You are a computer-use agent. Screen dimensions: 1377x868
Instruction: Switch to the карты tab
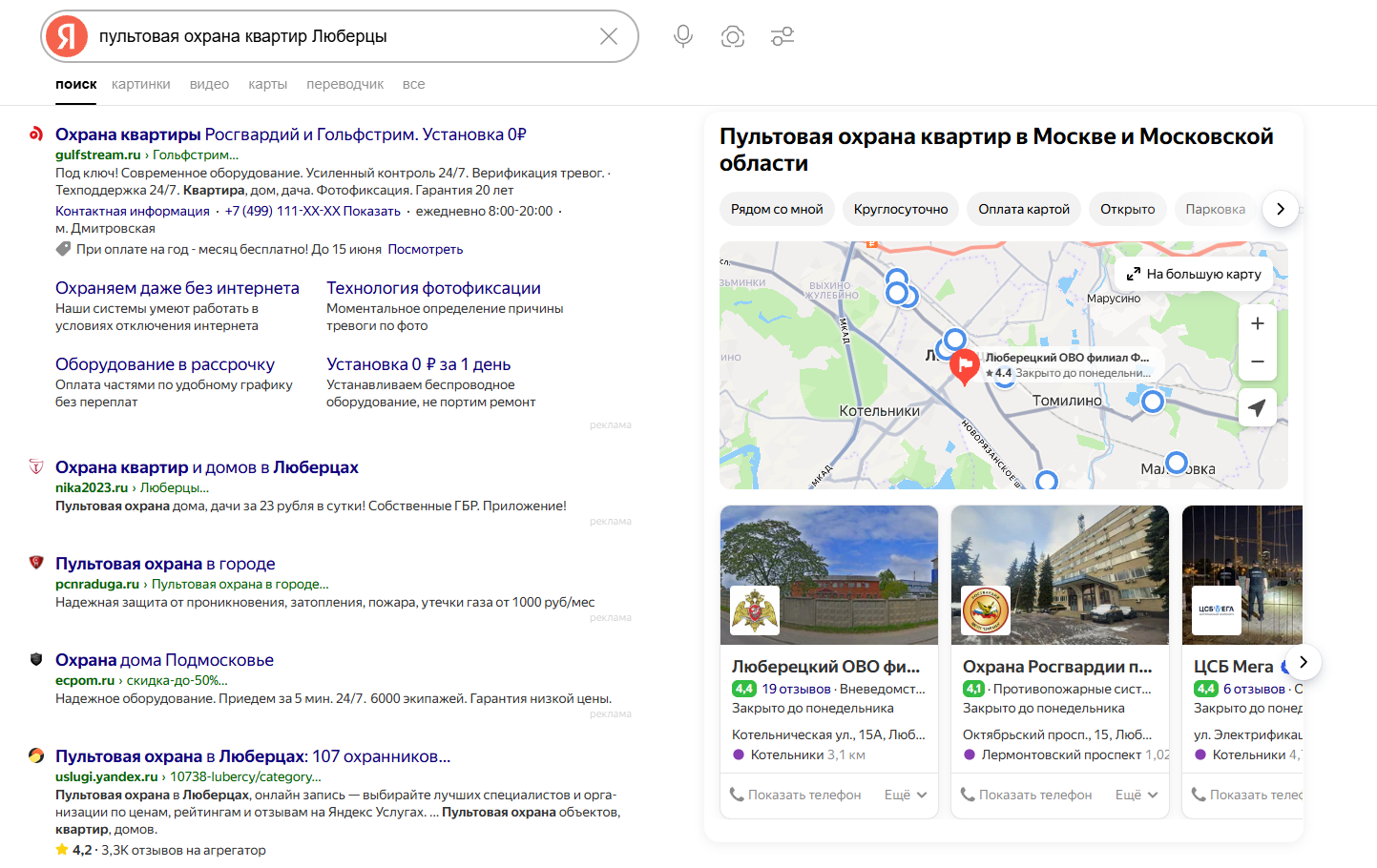click(268, 84)
